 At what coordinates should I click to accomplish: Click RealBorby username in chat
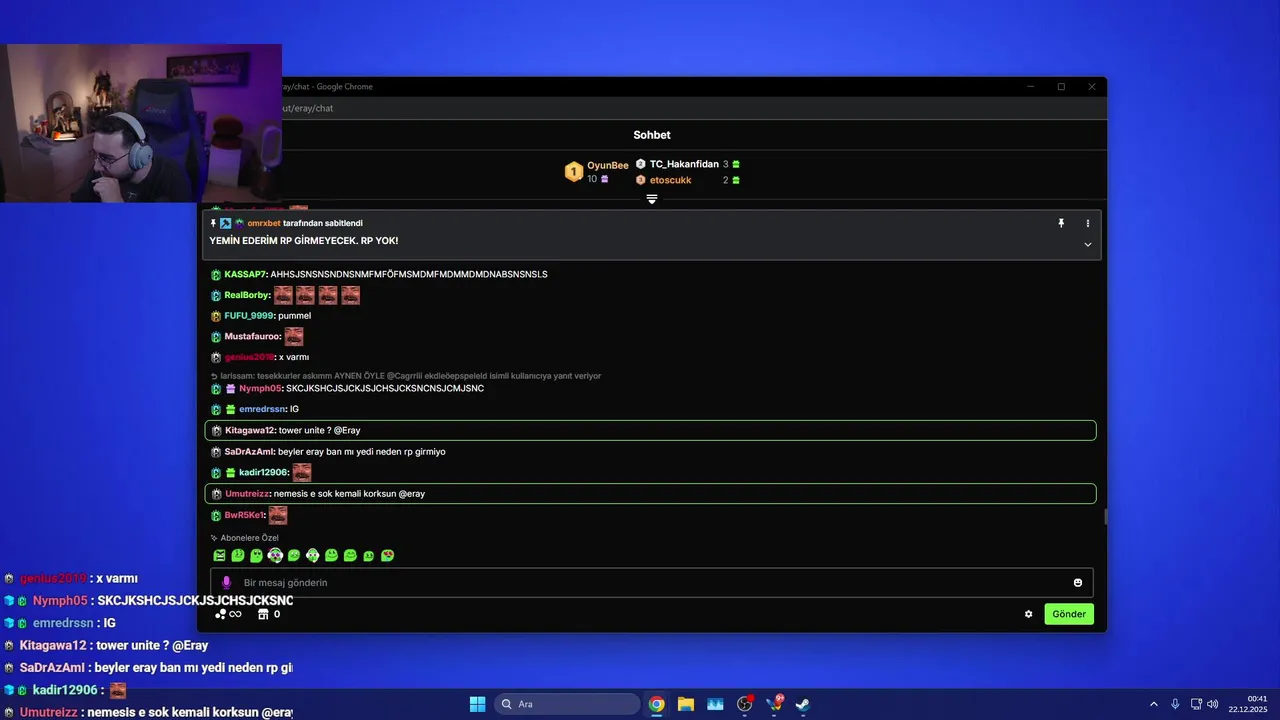(x=247, y=295)
